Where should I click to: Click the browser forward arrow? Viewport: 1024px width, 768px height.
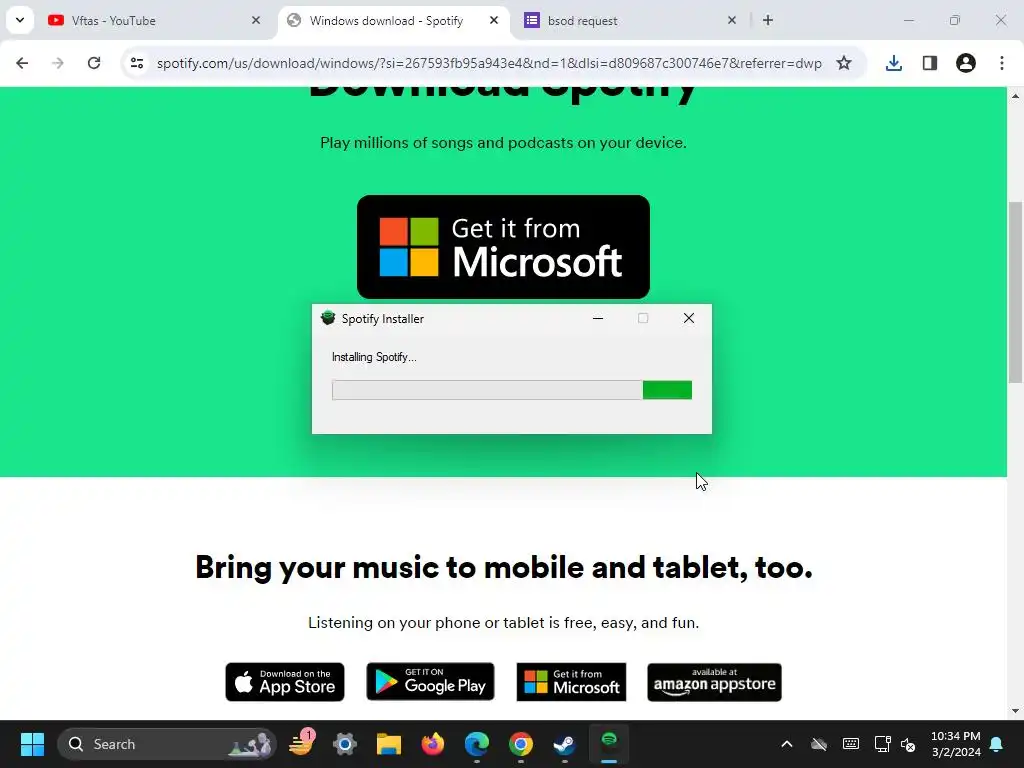click(58, 63)
